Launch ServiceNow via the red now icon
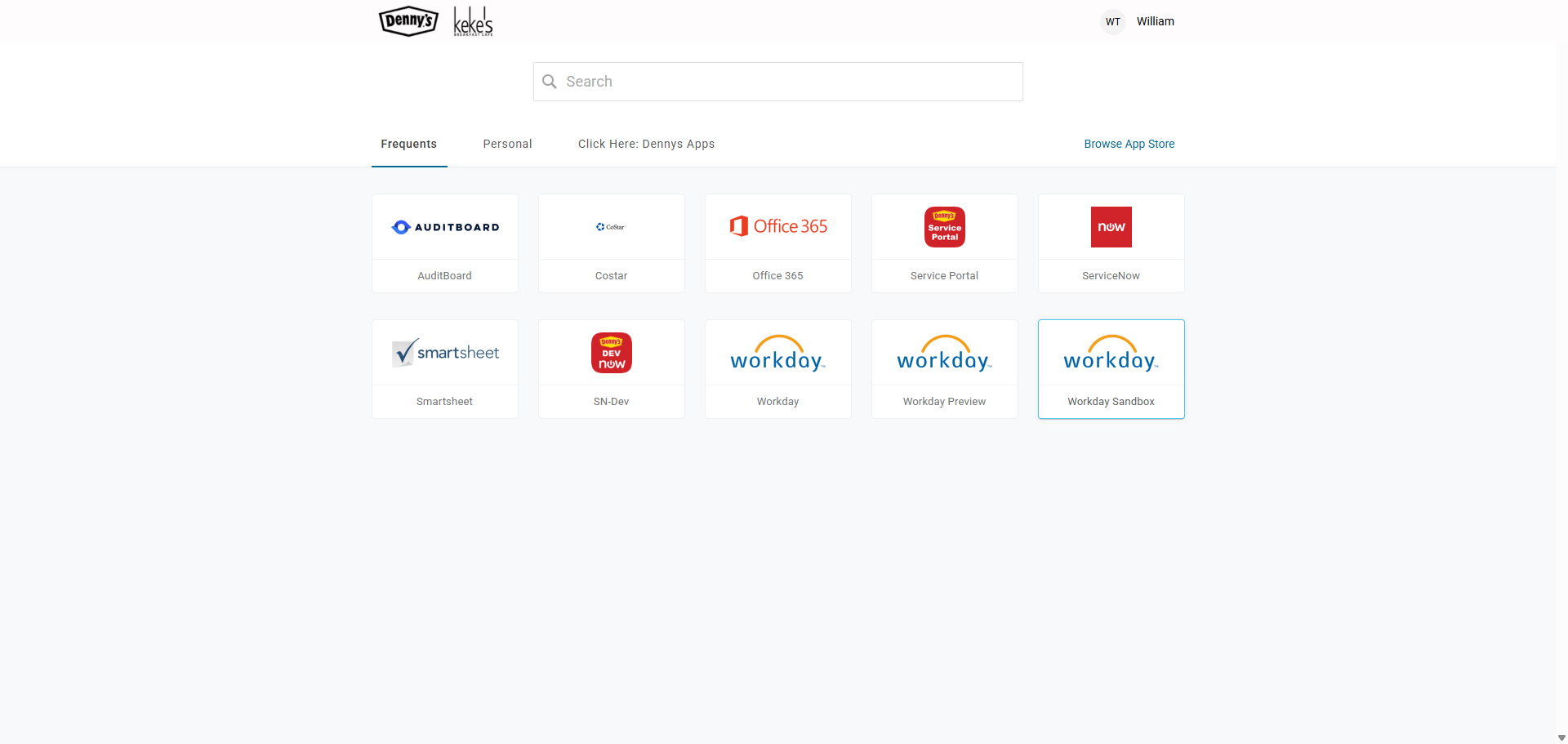Image resolution: width=1568 pixels, height=744 pixels. 1111,227
